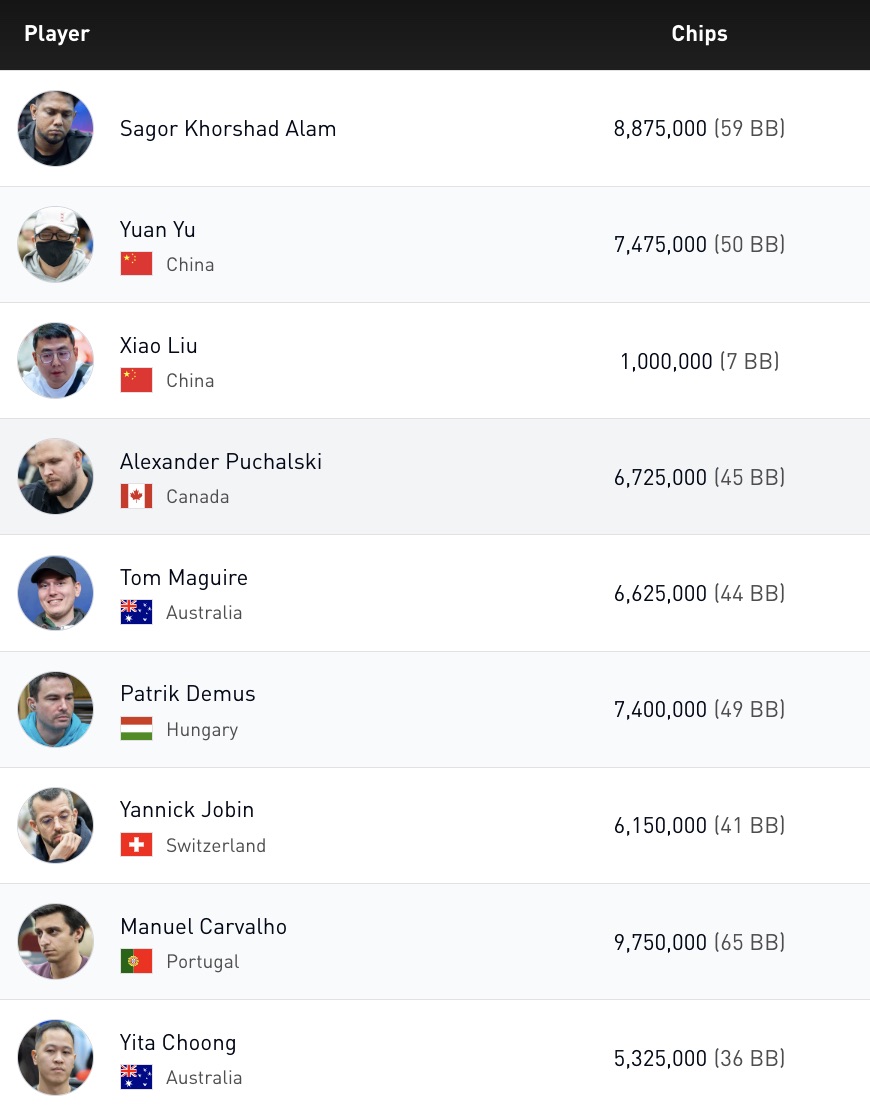Click Tom Maguire's Australia flag icon
This screenshot has height=1110, width=870.
click(x=136, y=612)
